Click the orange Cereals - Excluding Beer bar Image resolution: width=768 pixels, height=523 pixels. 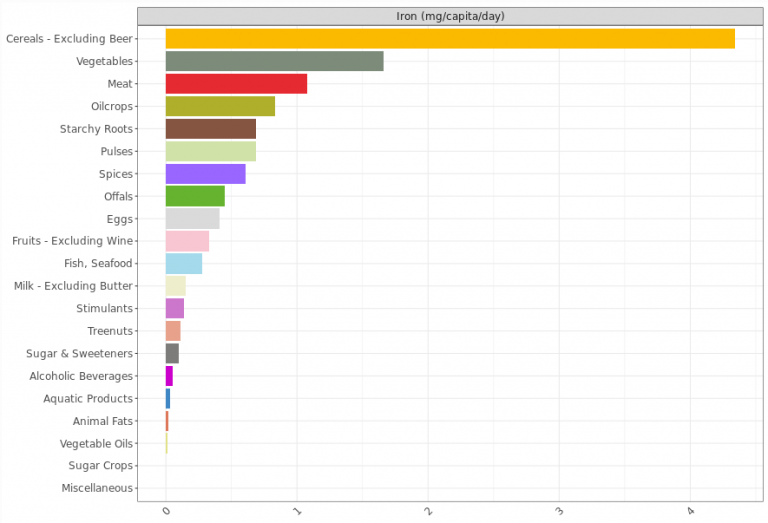point(449,39)
